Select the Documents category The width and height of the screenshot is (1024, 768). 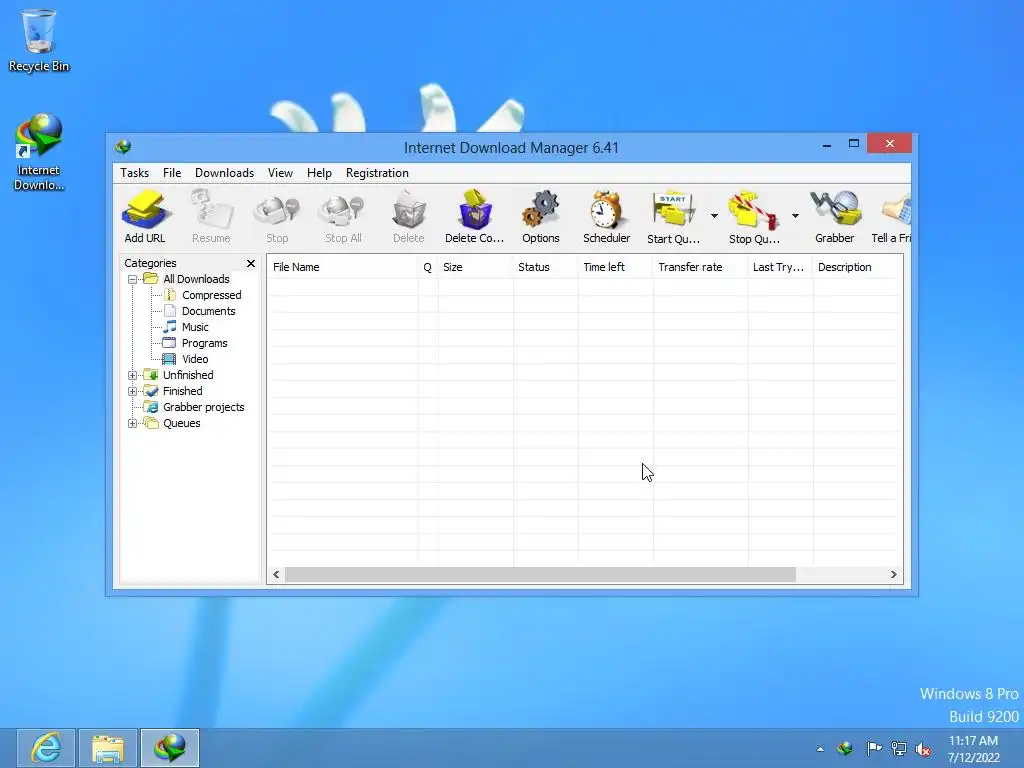(x=208, y=311)
